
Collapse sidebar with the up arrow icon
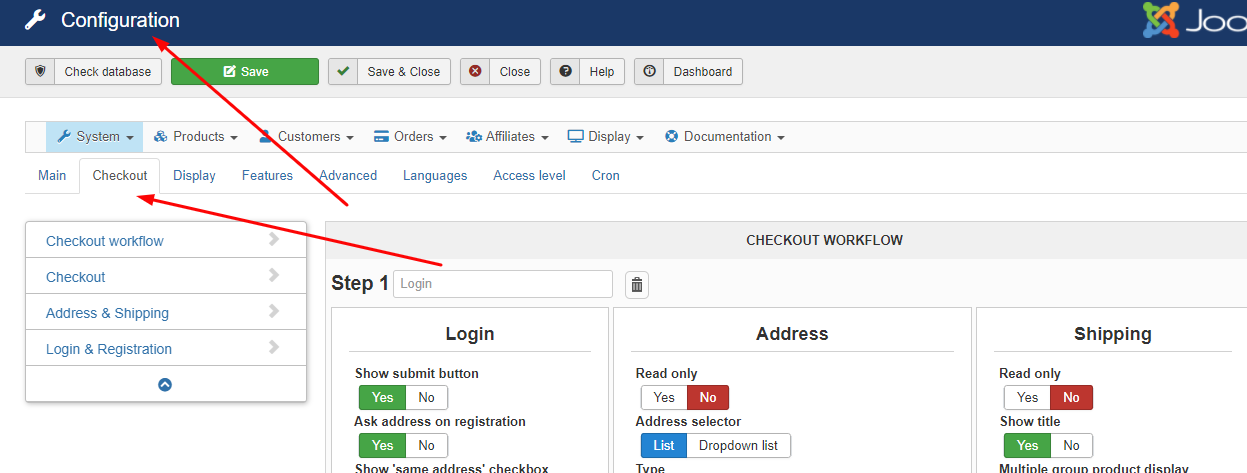pos(165,384)
